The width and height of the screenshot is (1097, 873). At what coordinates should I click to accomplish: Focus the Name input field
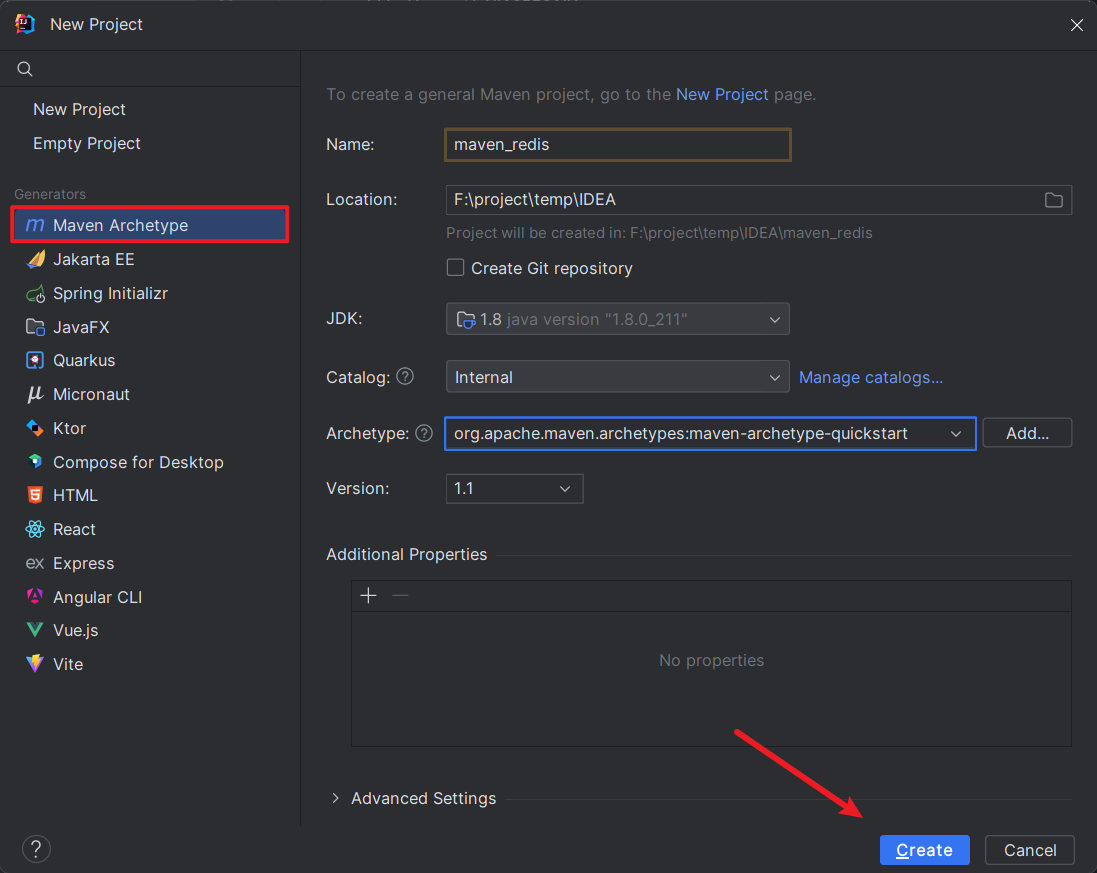click(x=618, y=145)
